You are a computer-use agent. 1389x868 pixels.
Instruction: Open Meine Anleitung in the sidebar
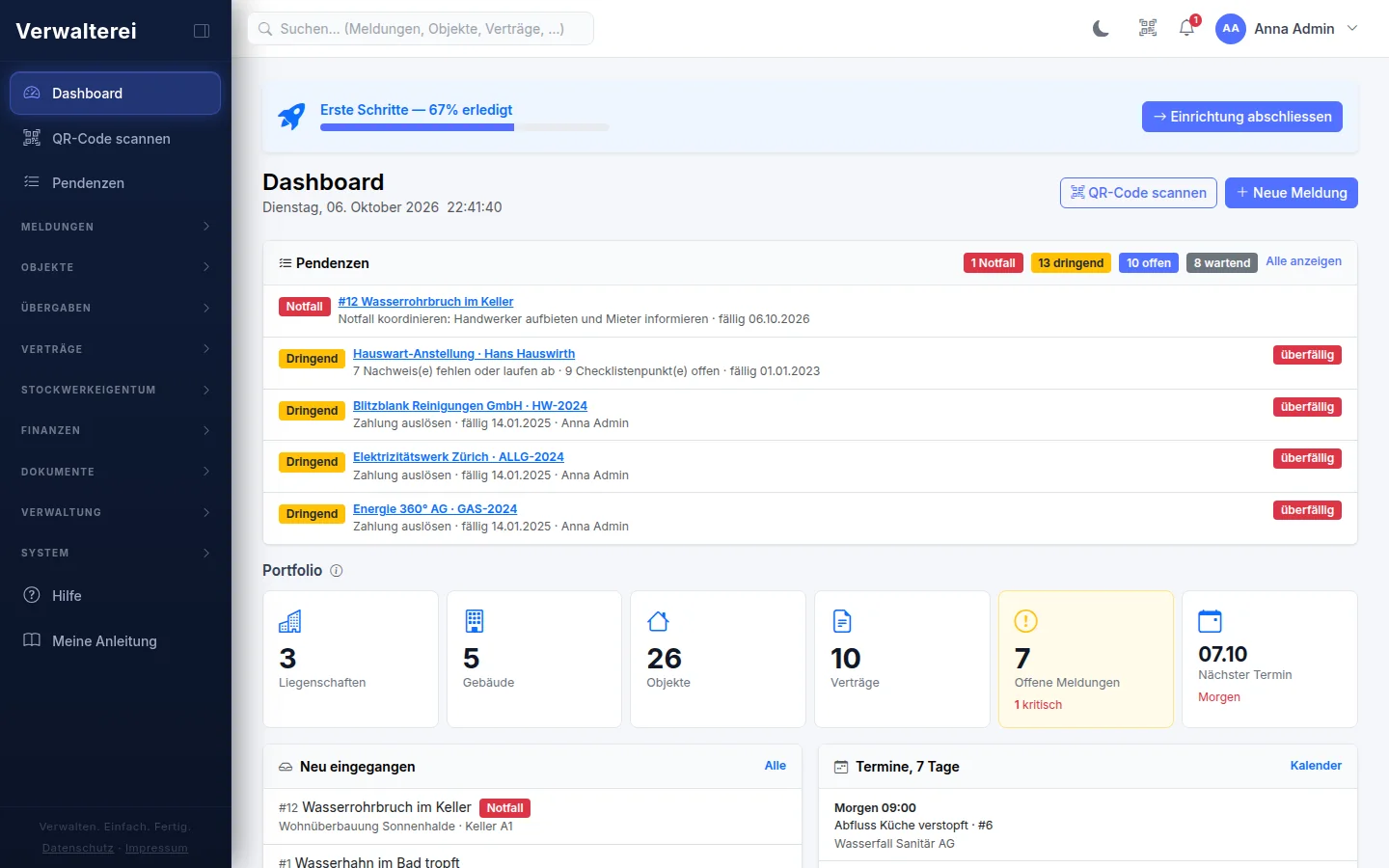point(116,641)
